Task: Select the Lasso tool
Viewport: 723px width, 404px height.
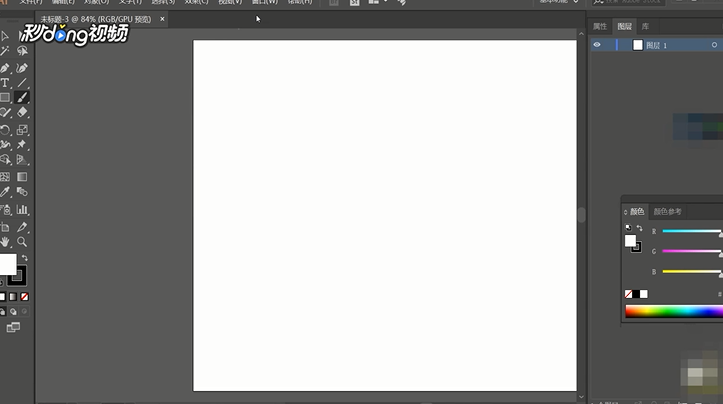Action: pos(22,51)
